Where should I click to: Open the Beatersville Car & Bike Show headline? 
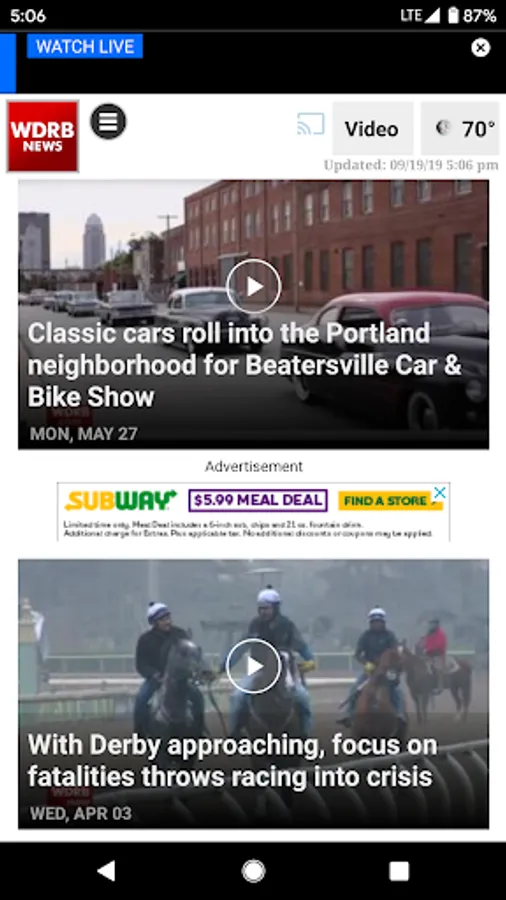pos(244,365)
